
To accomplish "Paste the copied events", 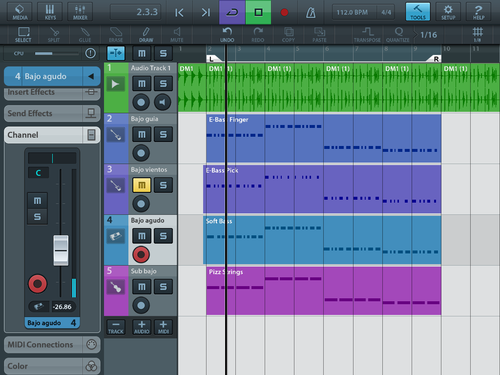I will 319,35.
